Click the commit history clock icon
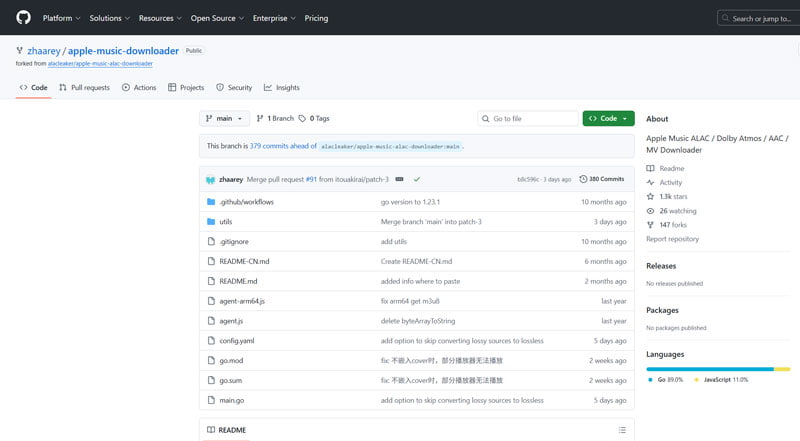800x441 pixels. (583, 179)
